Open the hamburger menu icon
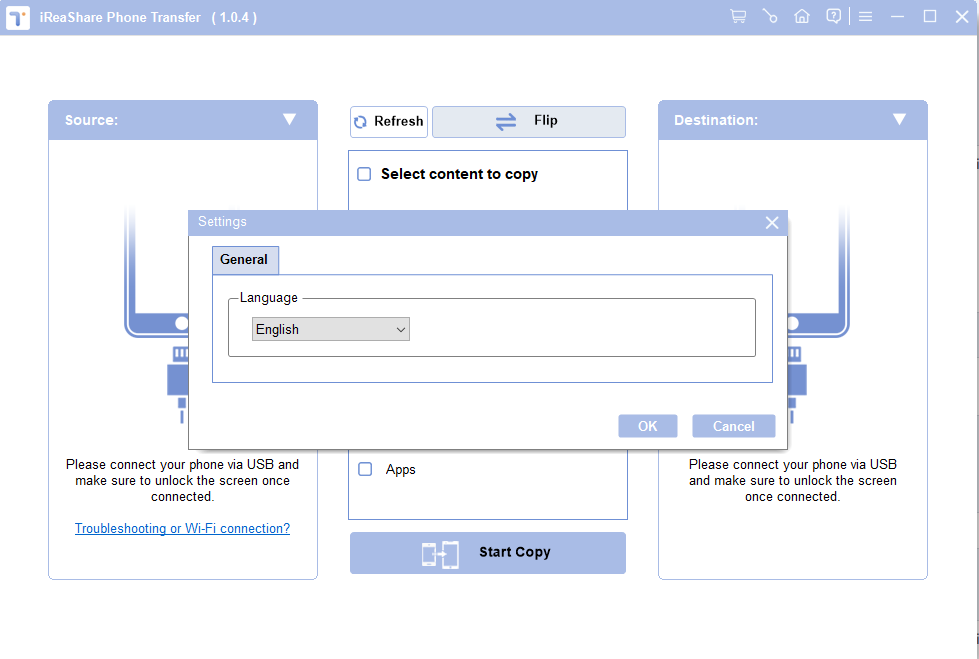Screen dimensions: 979x659 (x=865, y=17)
